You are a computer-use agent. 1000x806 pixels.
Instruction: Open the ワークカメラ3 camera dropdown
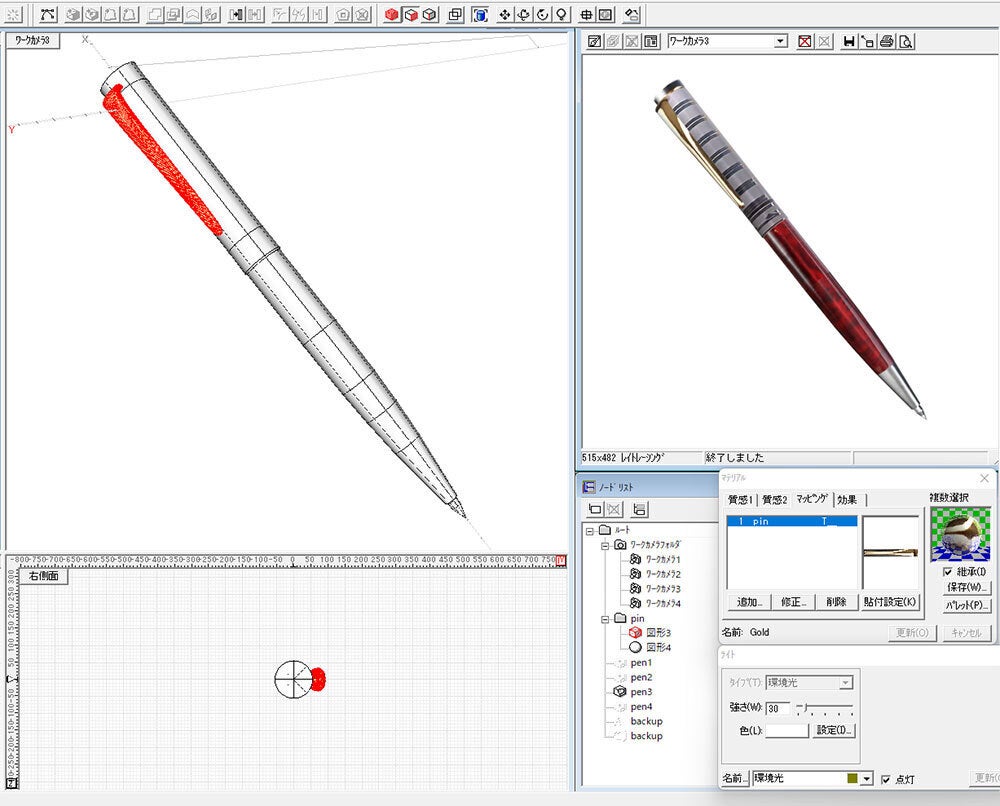click(781, 42)
